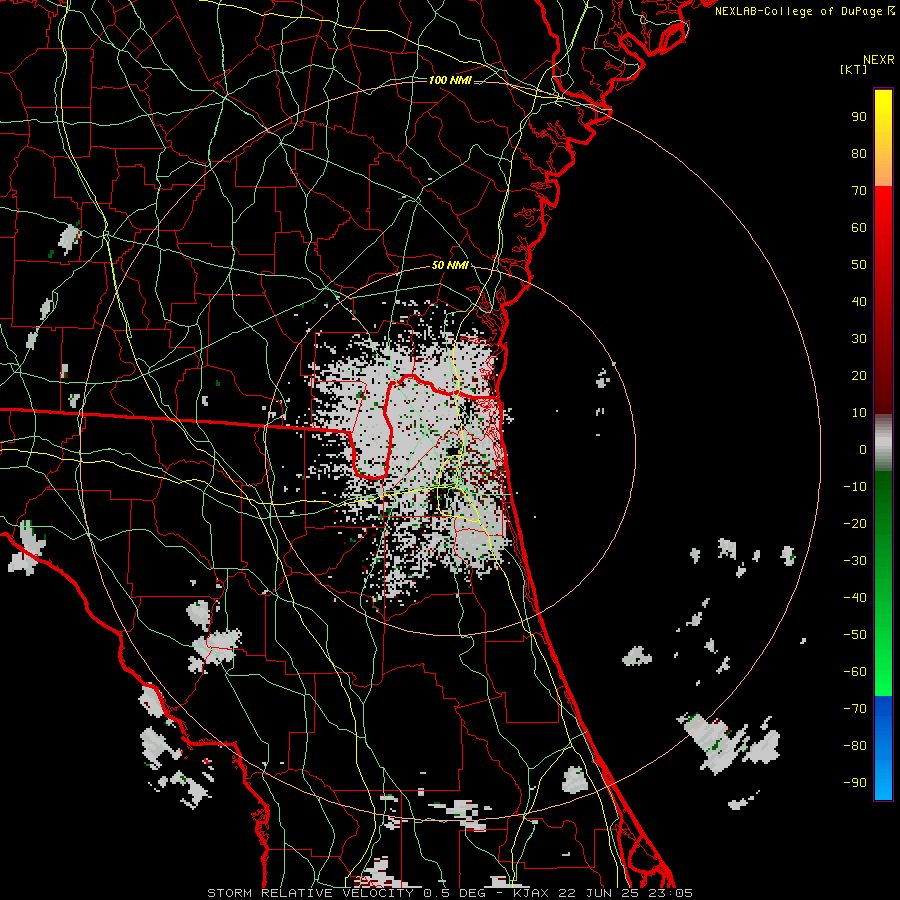This screenshot has height=900, width=900.
Task: Click the 30 value on the velocity scale
Action: click(859, 339)
